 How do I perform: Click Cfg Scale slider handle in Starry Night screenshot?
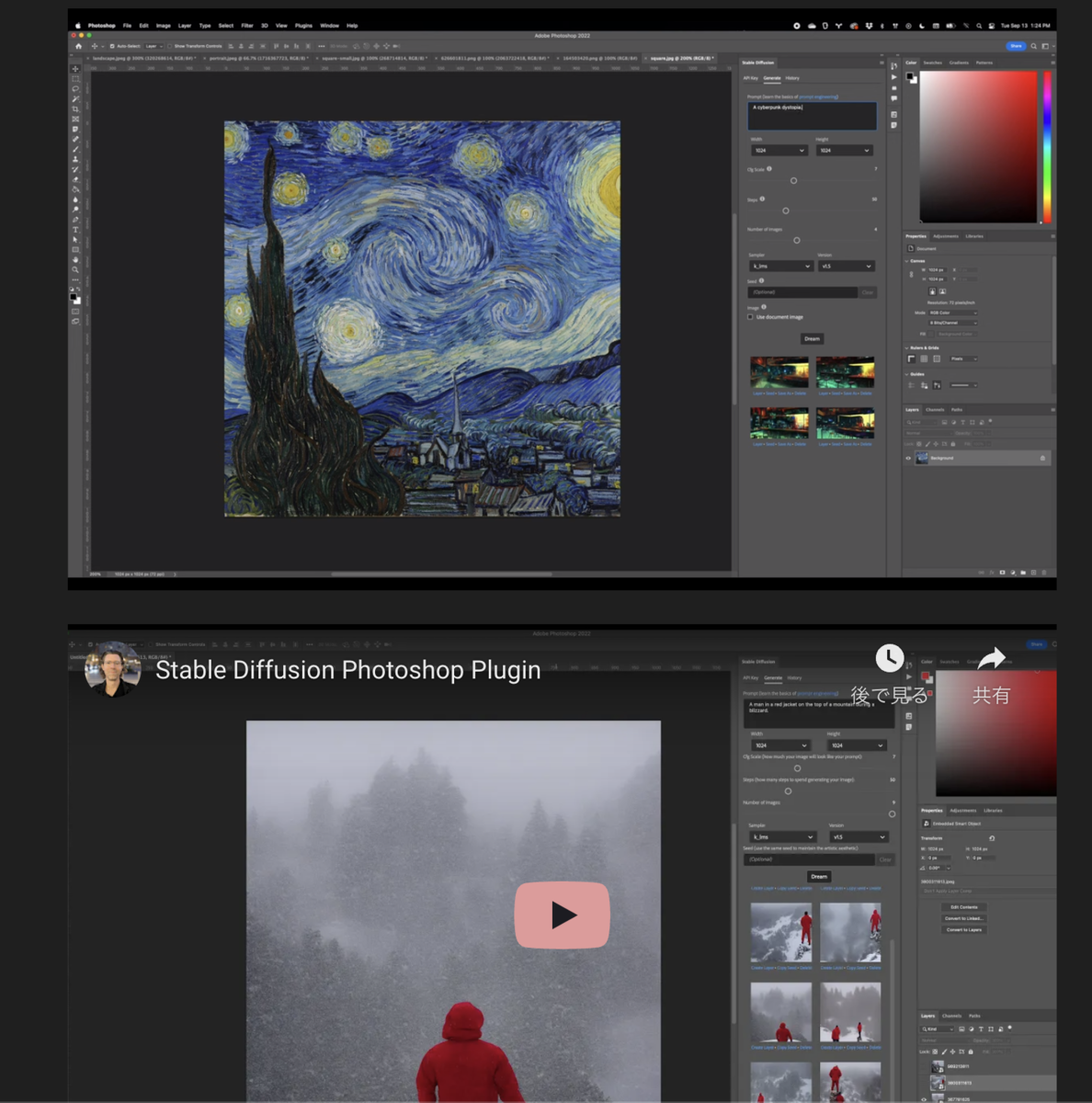tap(793, 181)
